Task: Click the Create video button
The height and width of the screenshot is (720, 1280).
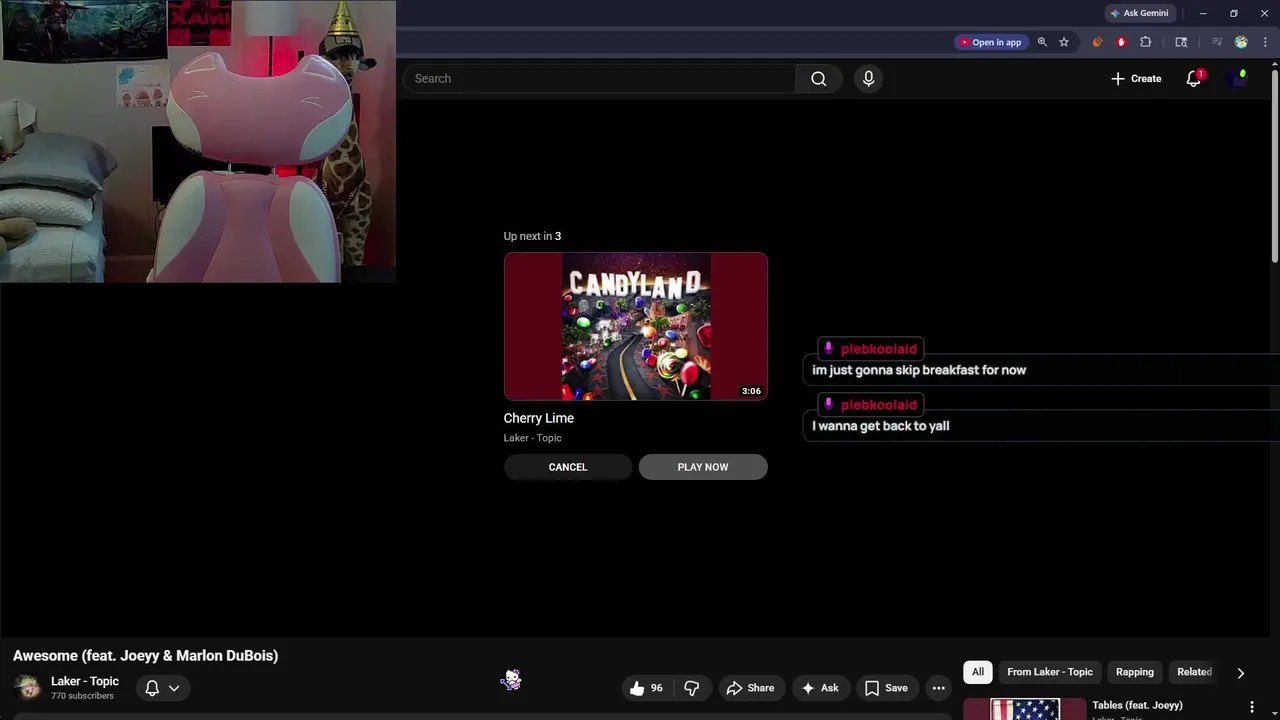Action: 1136,78
